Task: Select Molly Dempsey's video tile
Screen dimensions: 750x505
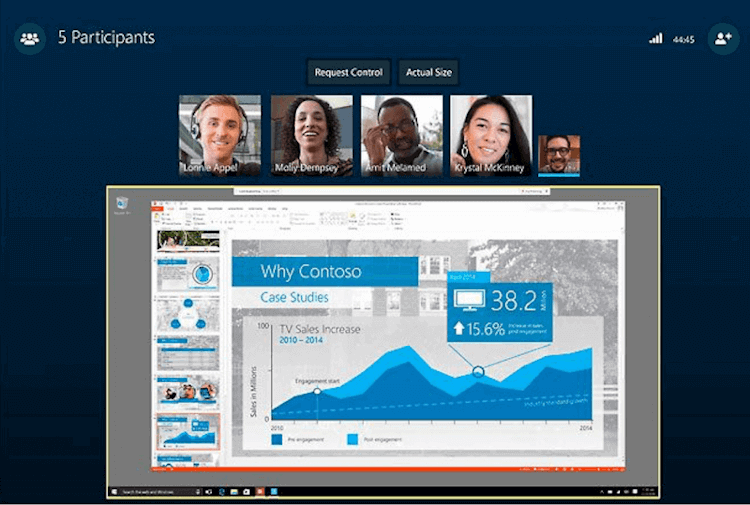Action: (312, 136)
